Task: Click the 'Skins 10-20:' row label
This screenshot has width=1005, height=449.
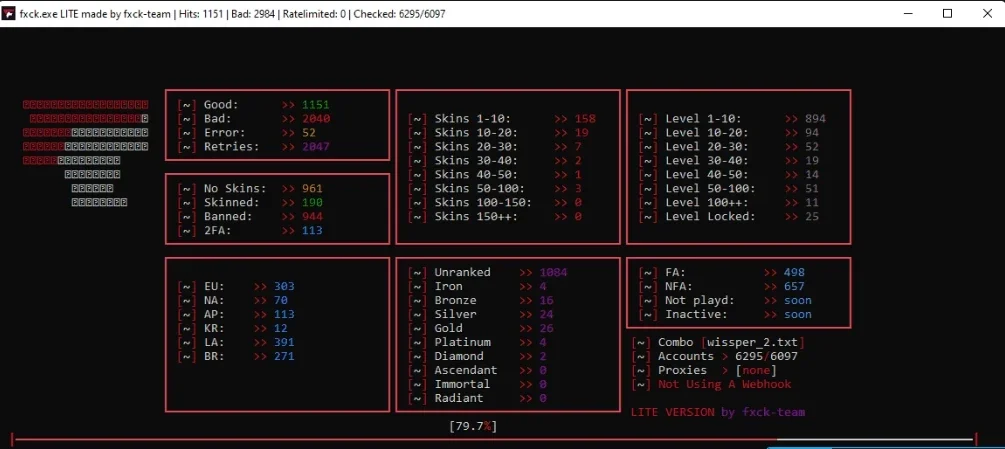Action: coord(476,133)
